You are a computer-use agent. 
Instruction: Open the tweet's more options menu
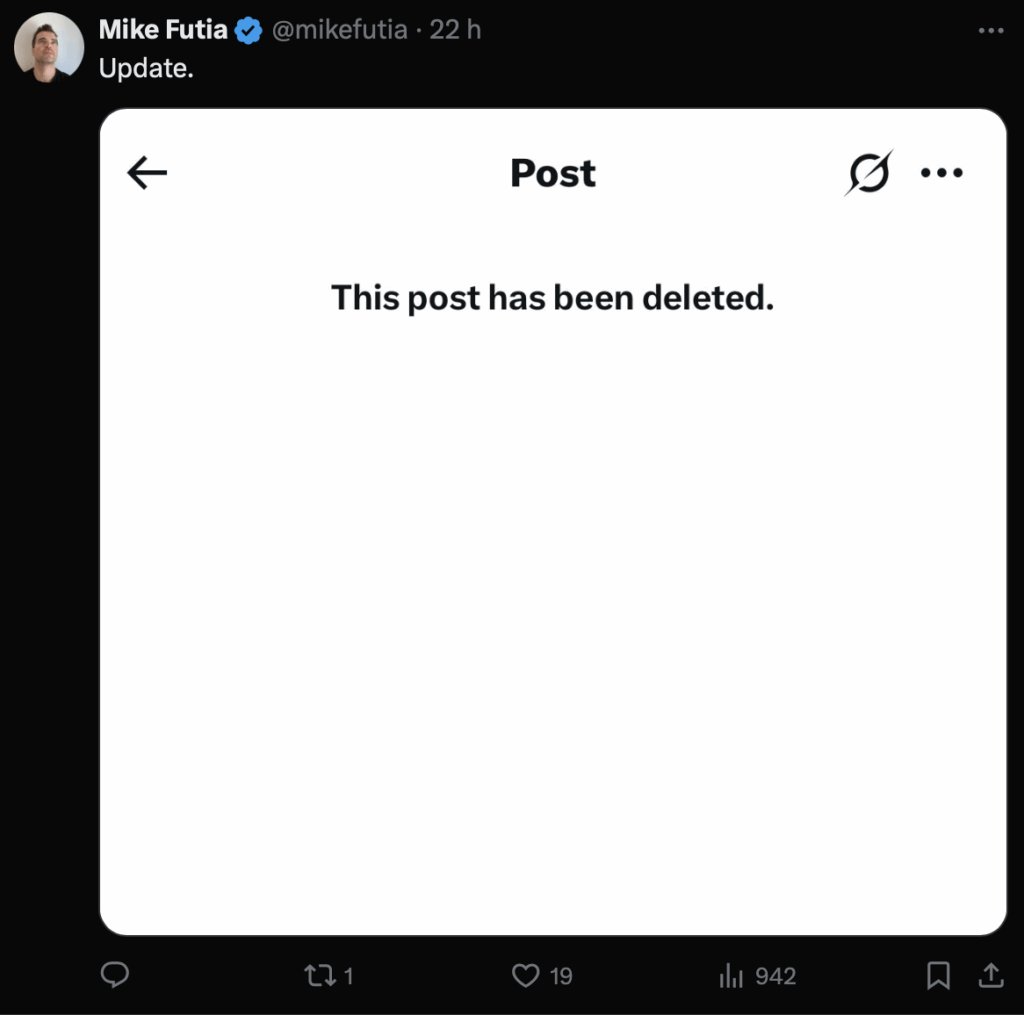tap(991, 31)
